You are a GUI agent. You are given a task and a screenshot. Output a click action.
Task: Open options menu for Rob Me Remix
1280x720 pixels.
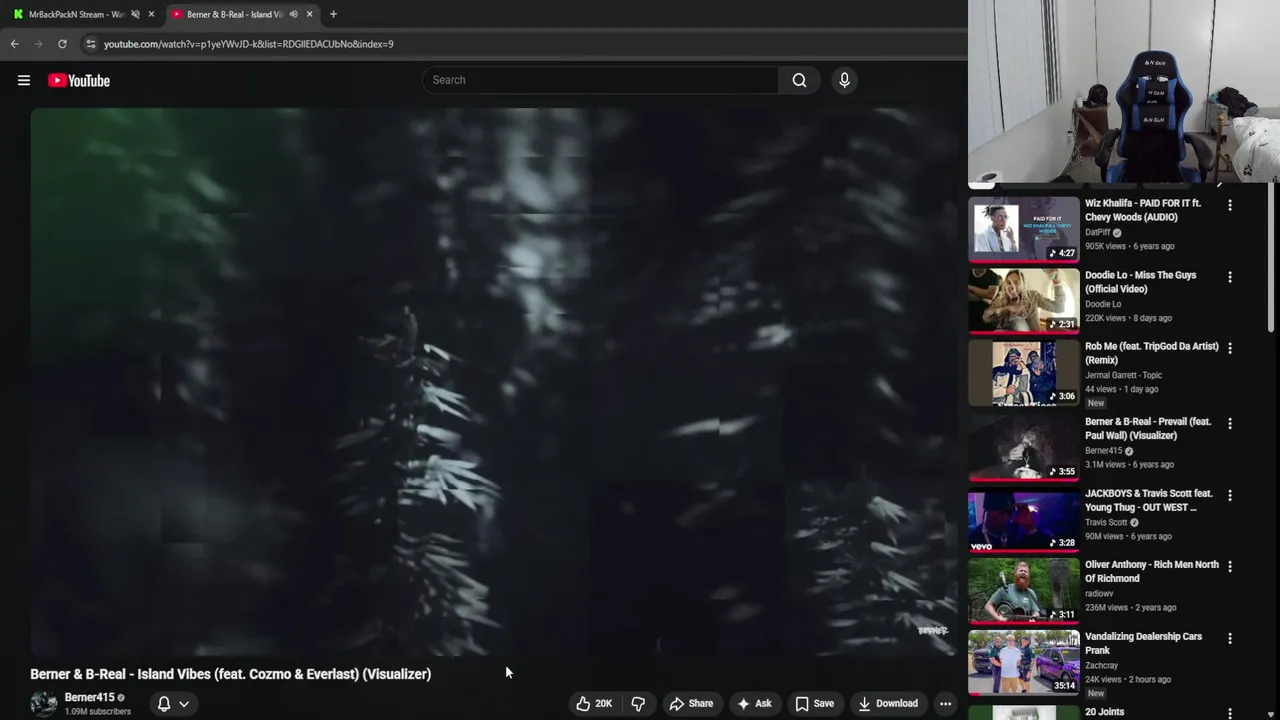[1230, 348]
